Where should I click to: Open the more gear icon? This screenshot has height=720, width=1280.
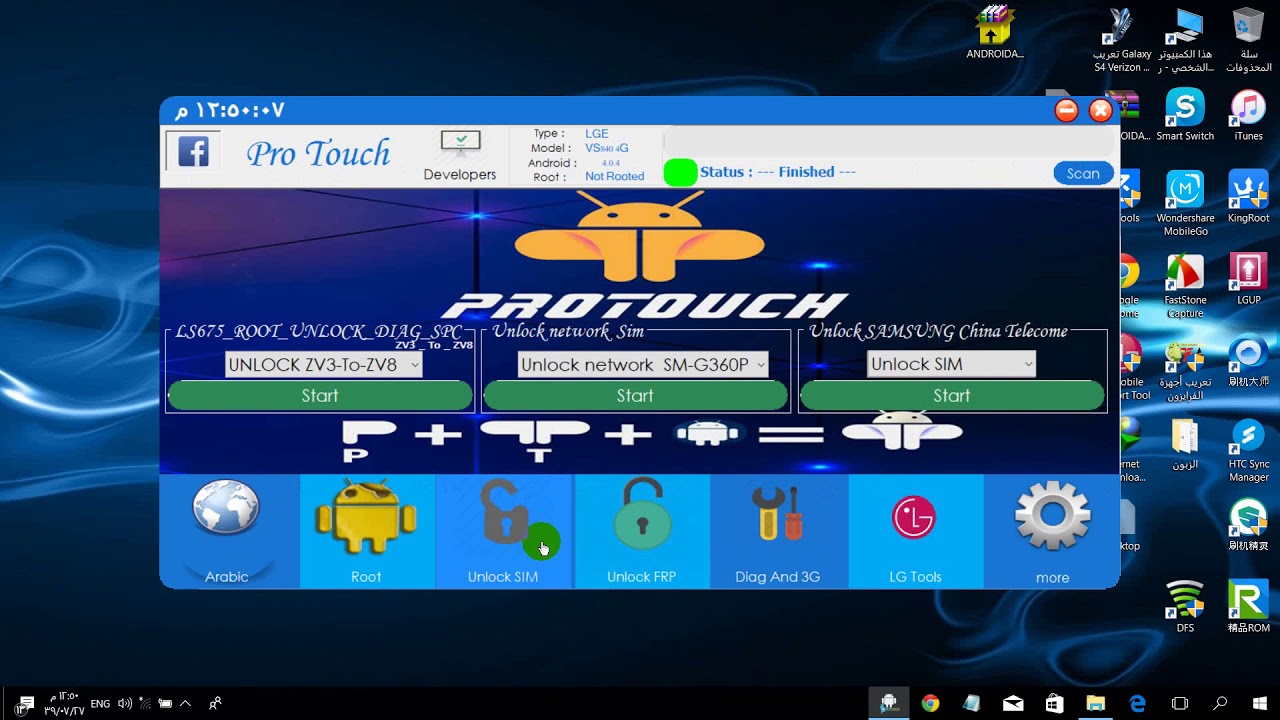tap(1052, 516)
